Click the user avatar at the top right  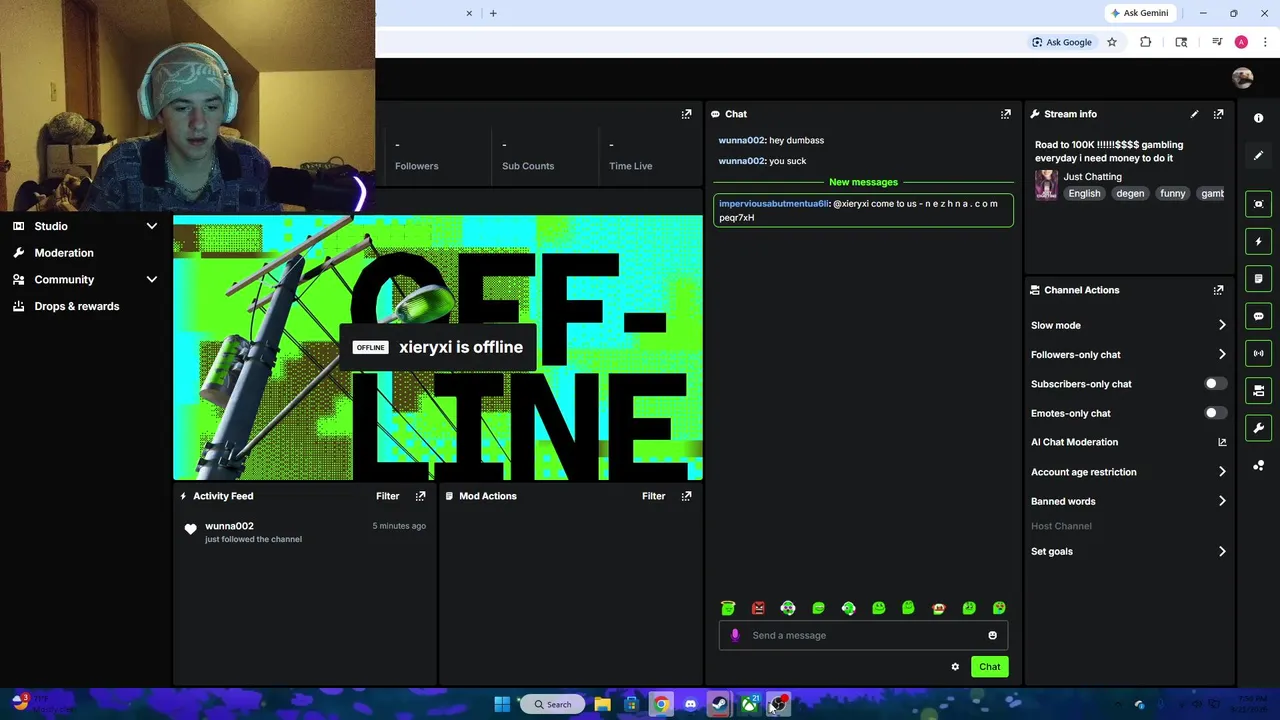(x=1242, y=78)
